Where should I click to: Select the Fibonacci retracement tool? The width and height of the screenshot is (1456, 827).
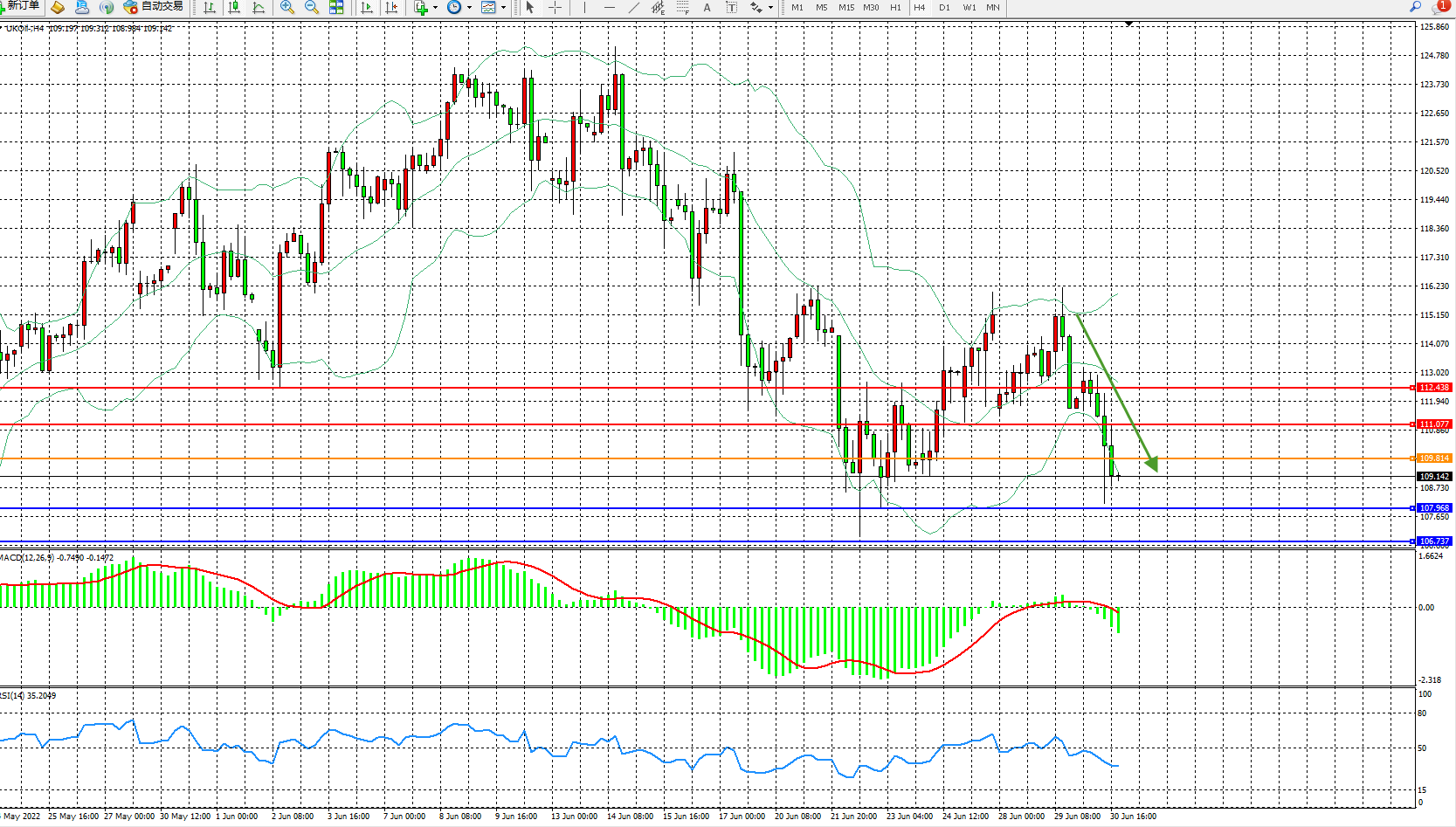pos(682,7)
